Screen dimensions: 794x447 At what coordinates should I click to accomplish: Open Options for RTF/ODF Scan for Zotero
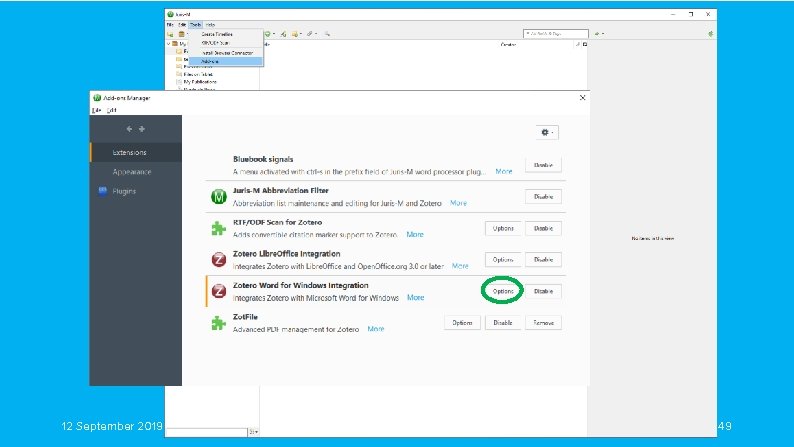point(503,228)
